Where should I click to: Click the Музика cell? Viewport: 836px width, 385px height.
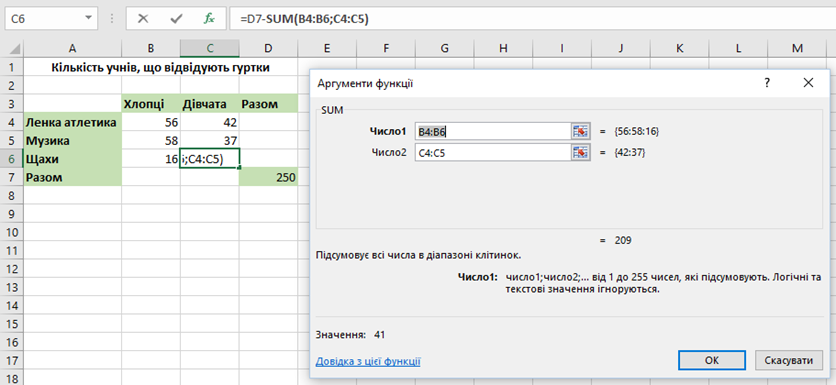73,141
